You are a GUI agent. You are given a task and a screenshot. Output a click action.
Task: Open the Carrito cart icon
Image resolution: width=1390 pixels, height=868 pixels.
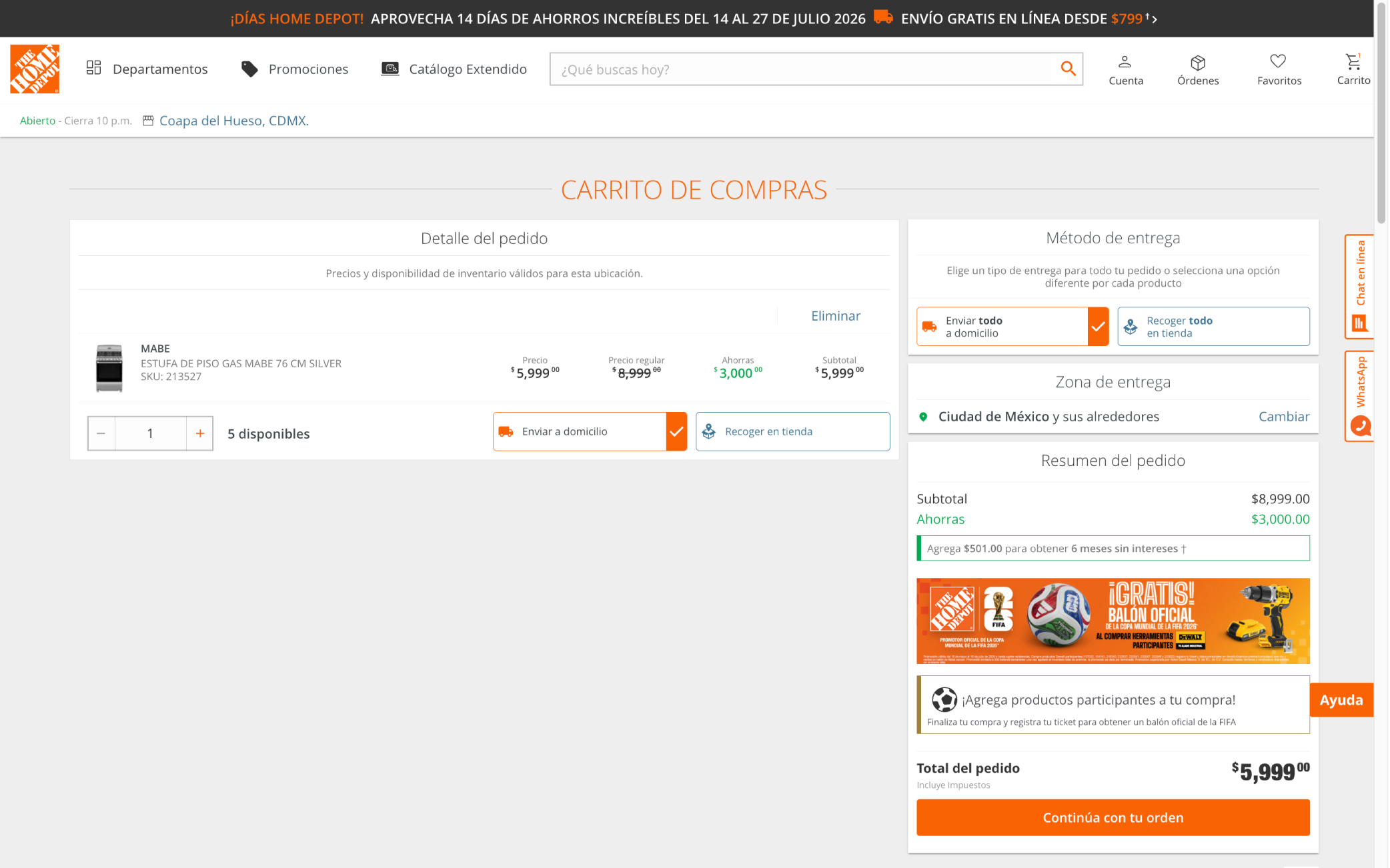click(1353, 69)
